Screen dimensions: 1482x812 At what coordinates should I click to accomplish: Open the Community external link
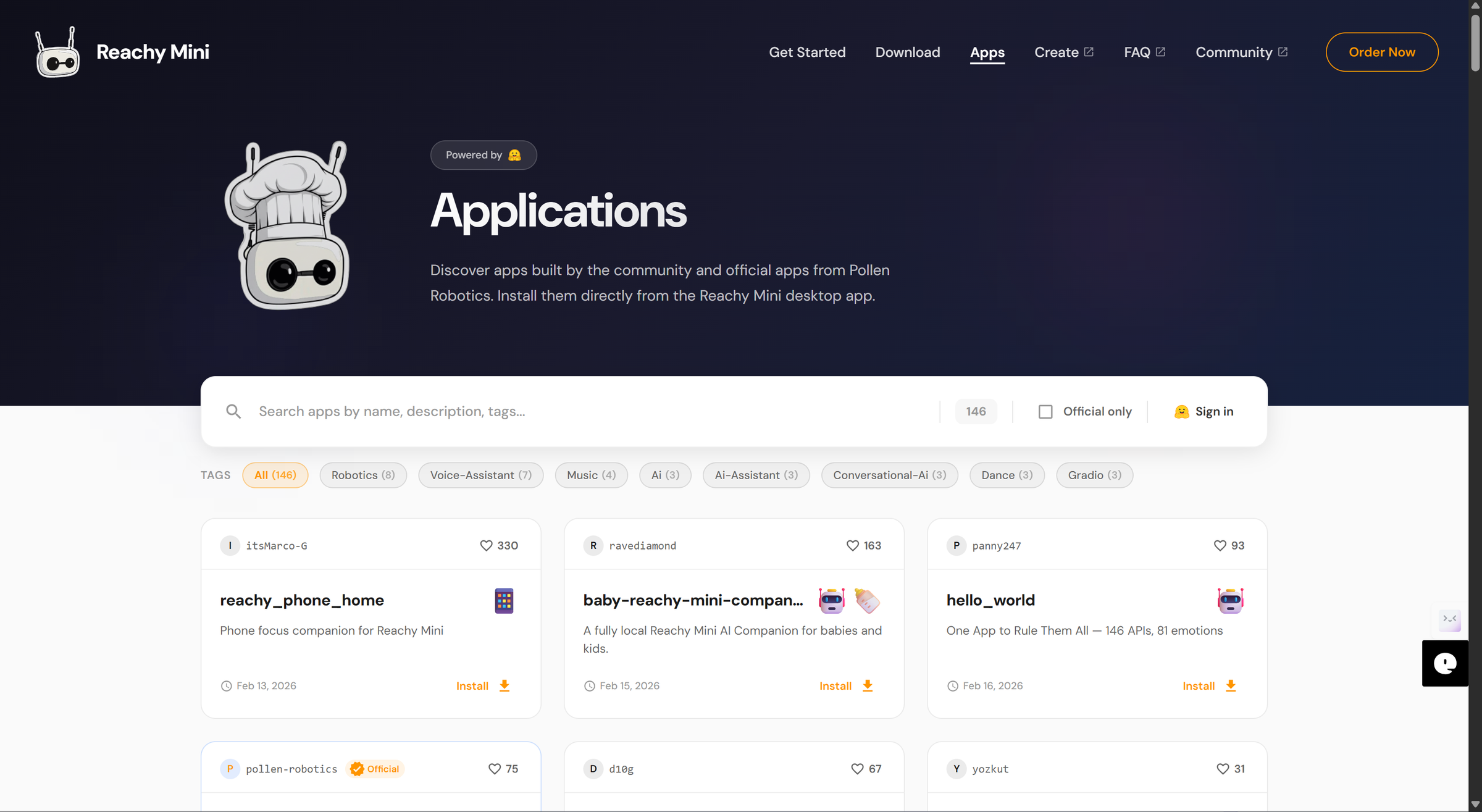click(1241, 52)
